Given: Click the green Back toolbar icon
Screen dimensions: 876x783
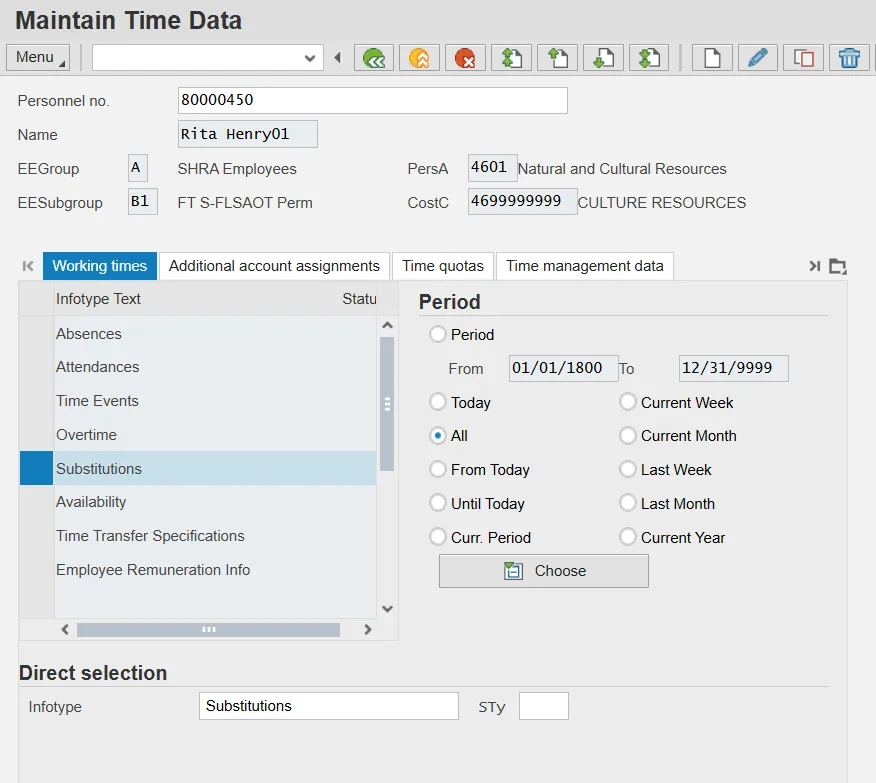Looking at the screenshot, I should pos(374,58).
